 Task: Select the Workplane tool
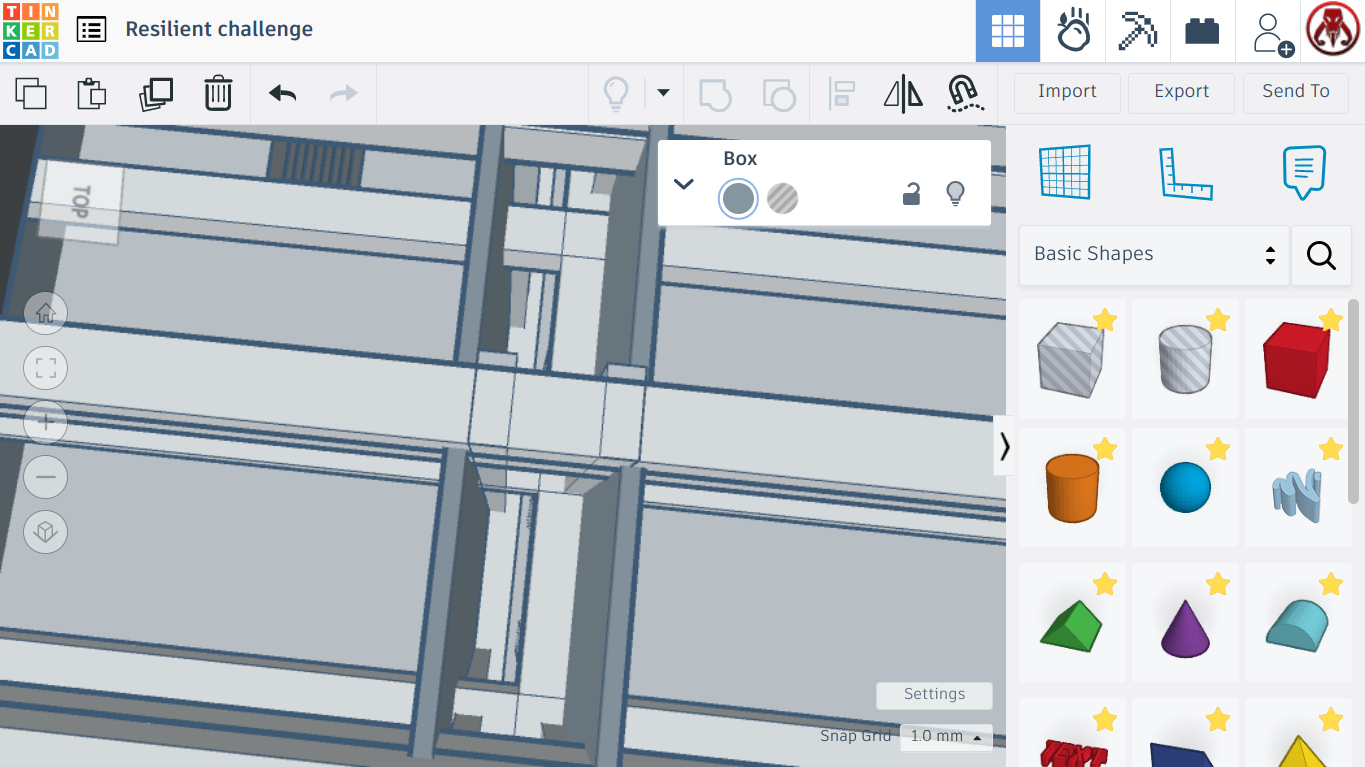pyautogui.click(x=1065, y=172)
